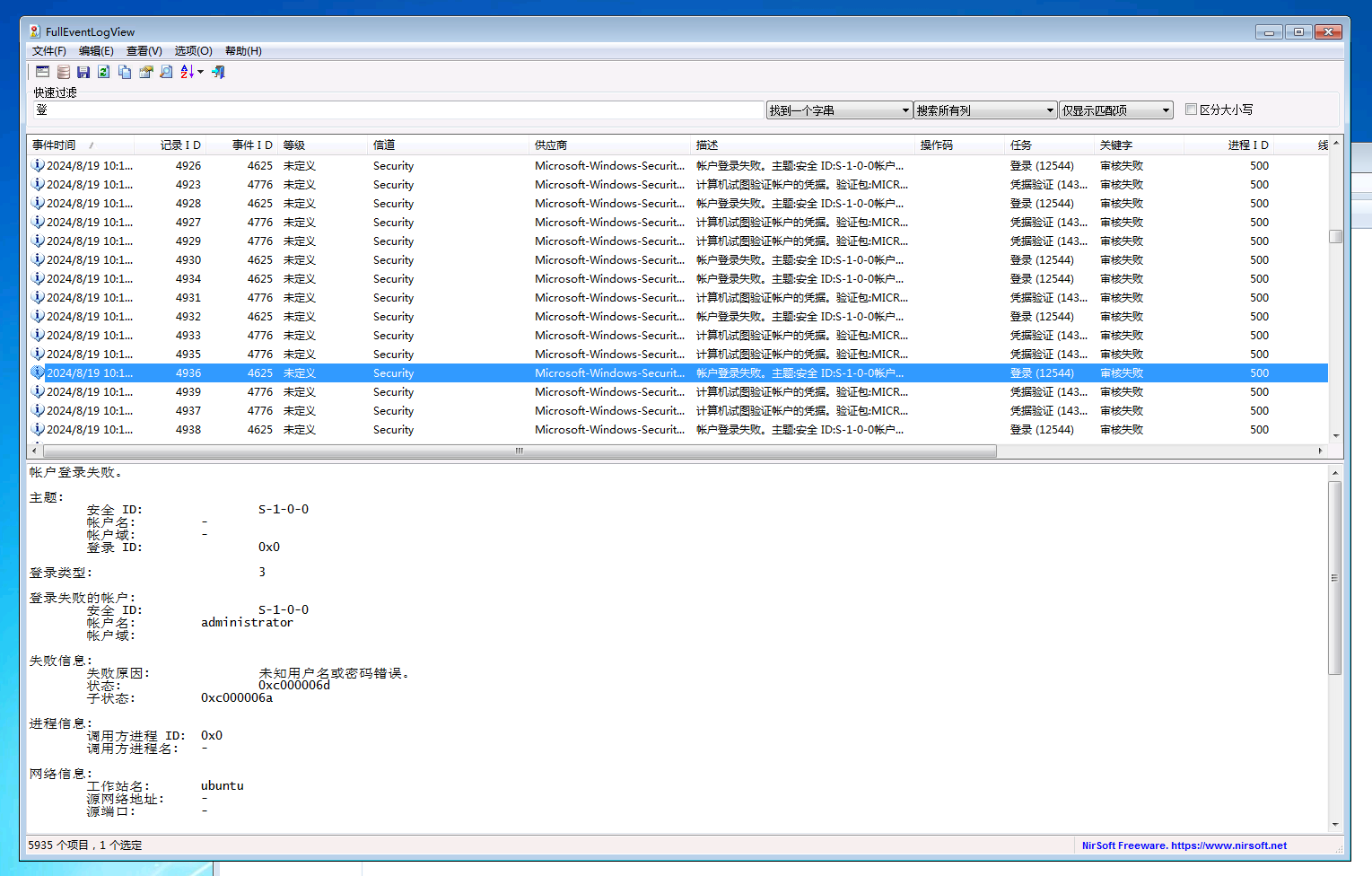Sort by the 供应商 column header
Image resolution: width=1372 pixels, height=876 pixels.
tap(610, 145)
